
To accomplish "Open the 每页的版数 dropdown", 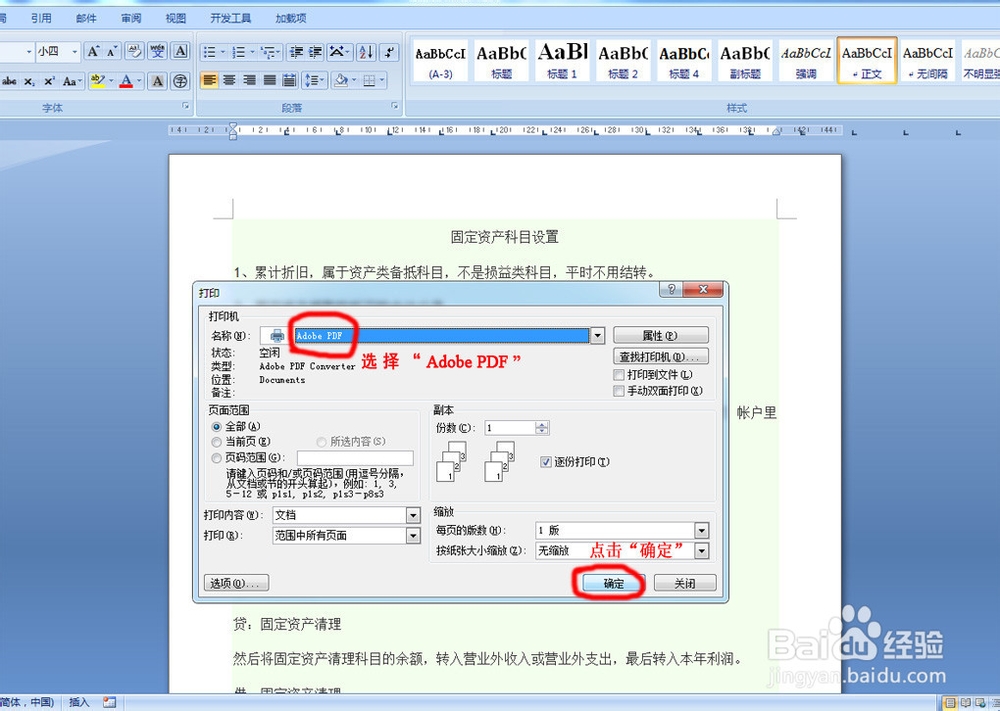I will tap(702, 531).
